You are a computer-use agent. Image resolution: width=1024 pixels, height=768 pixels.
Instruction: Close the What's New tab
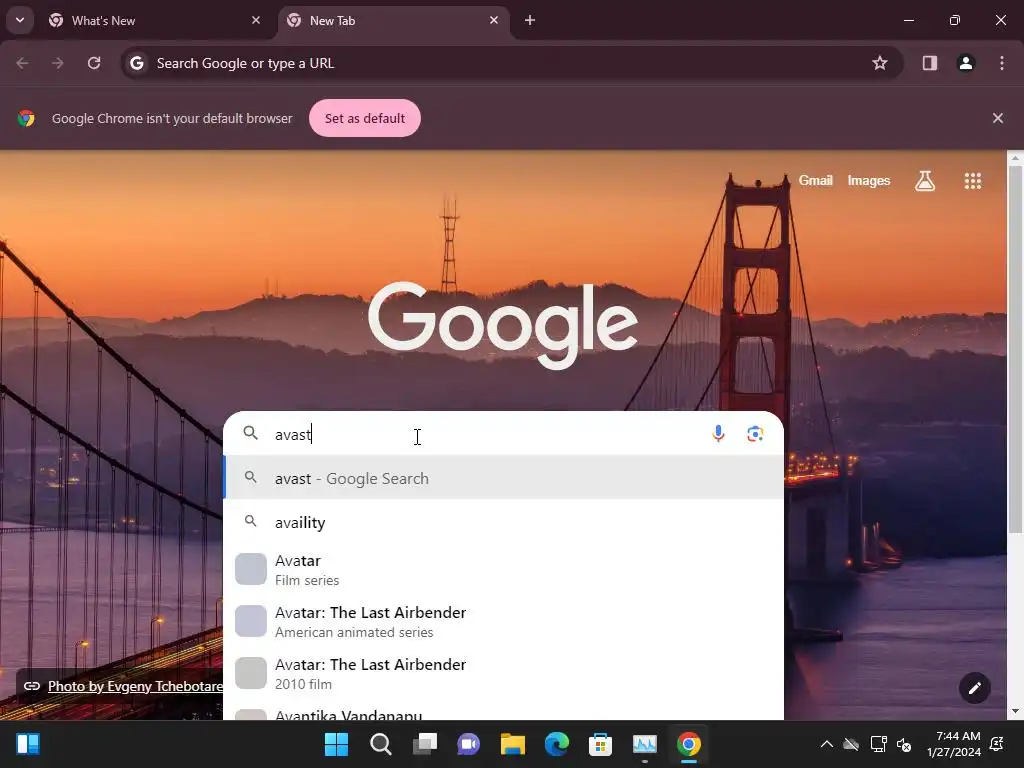coord(255,20)
